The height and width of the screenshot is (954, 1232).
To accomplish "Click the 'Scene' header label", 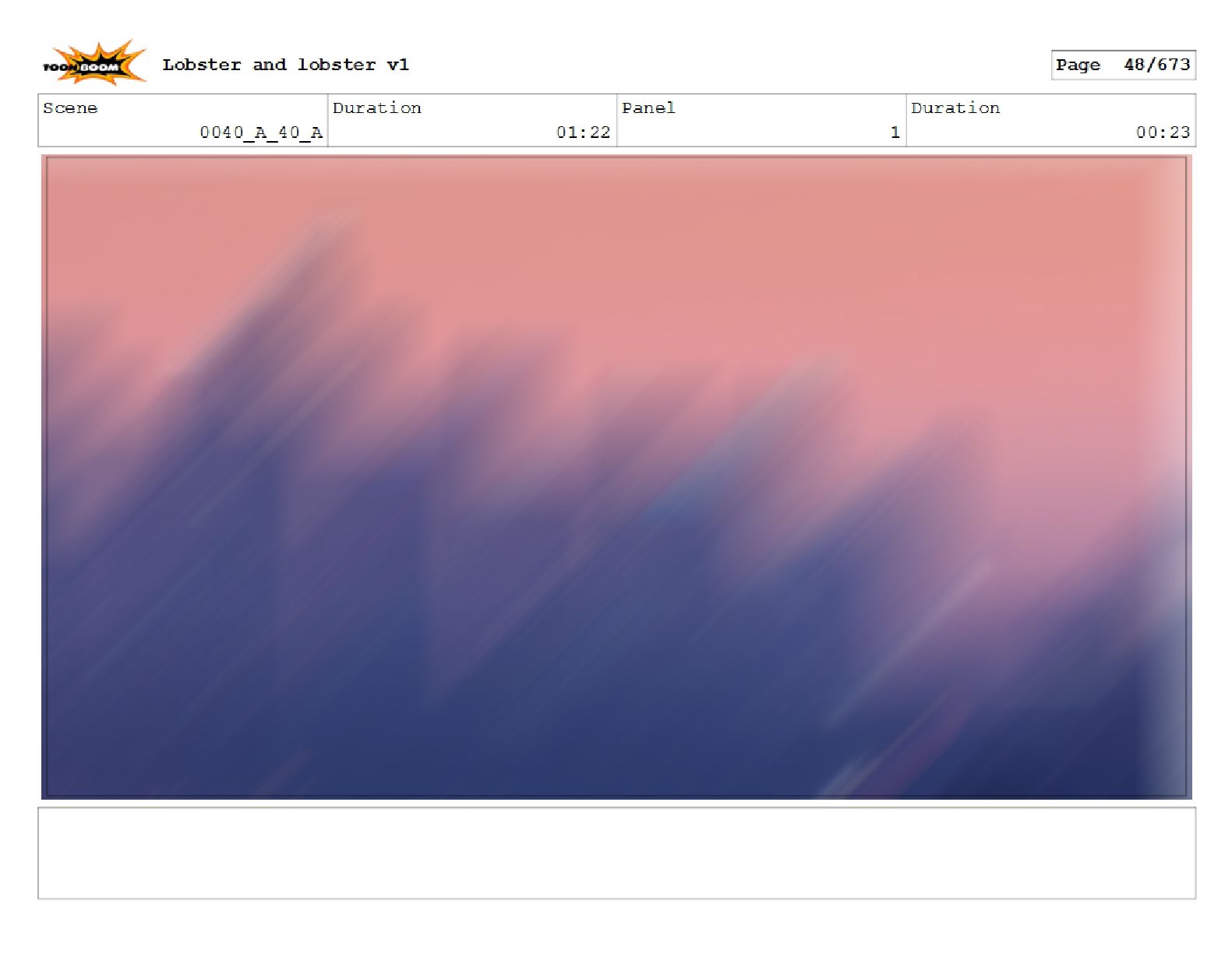I will click(70, 108).
